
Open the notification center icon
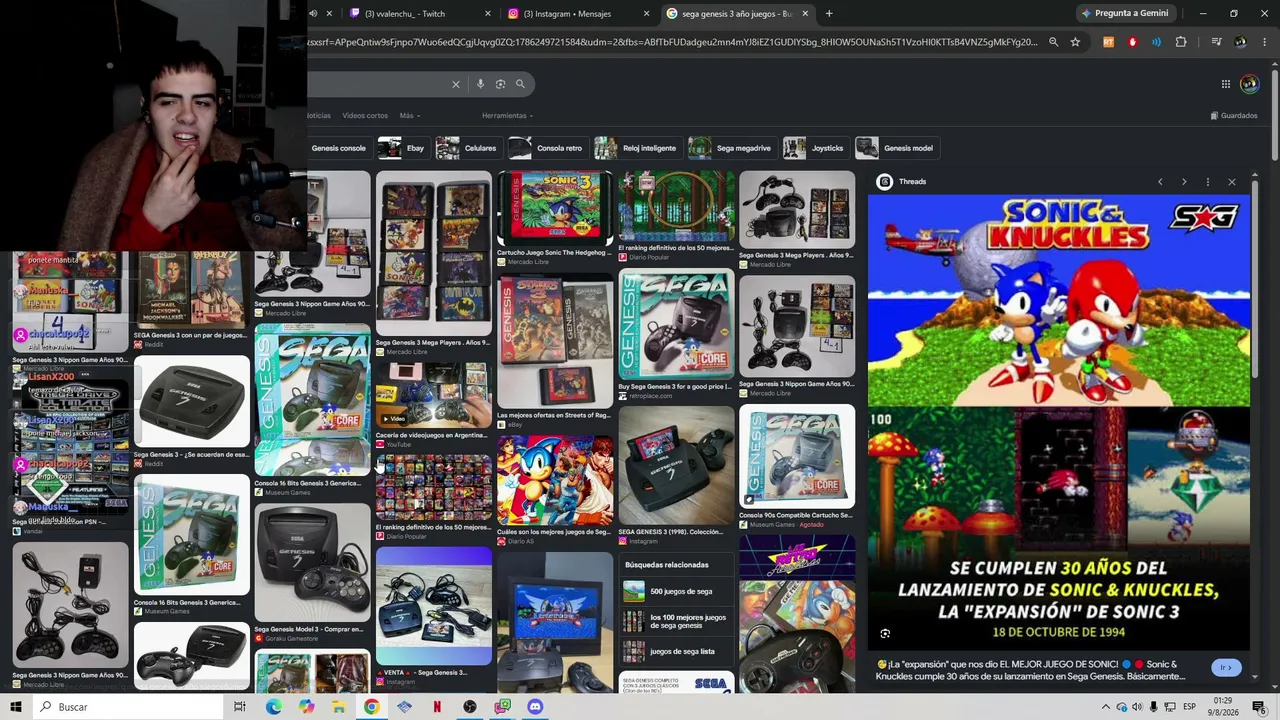1259,707
